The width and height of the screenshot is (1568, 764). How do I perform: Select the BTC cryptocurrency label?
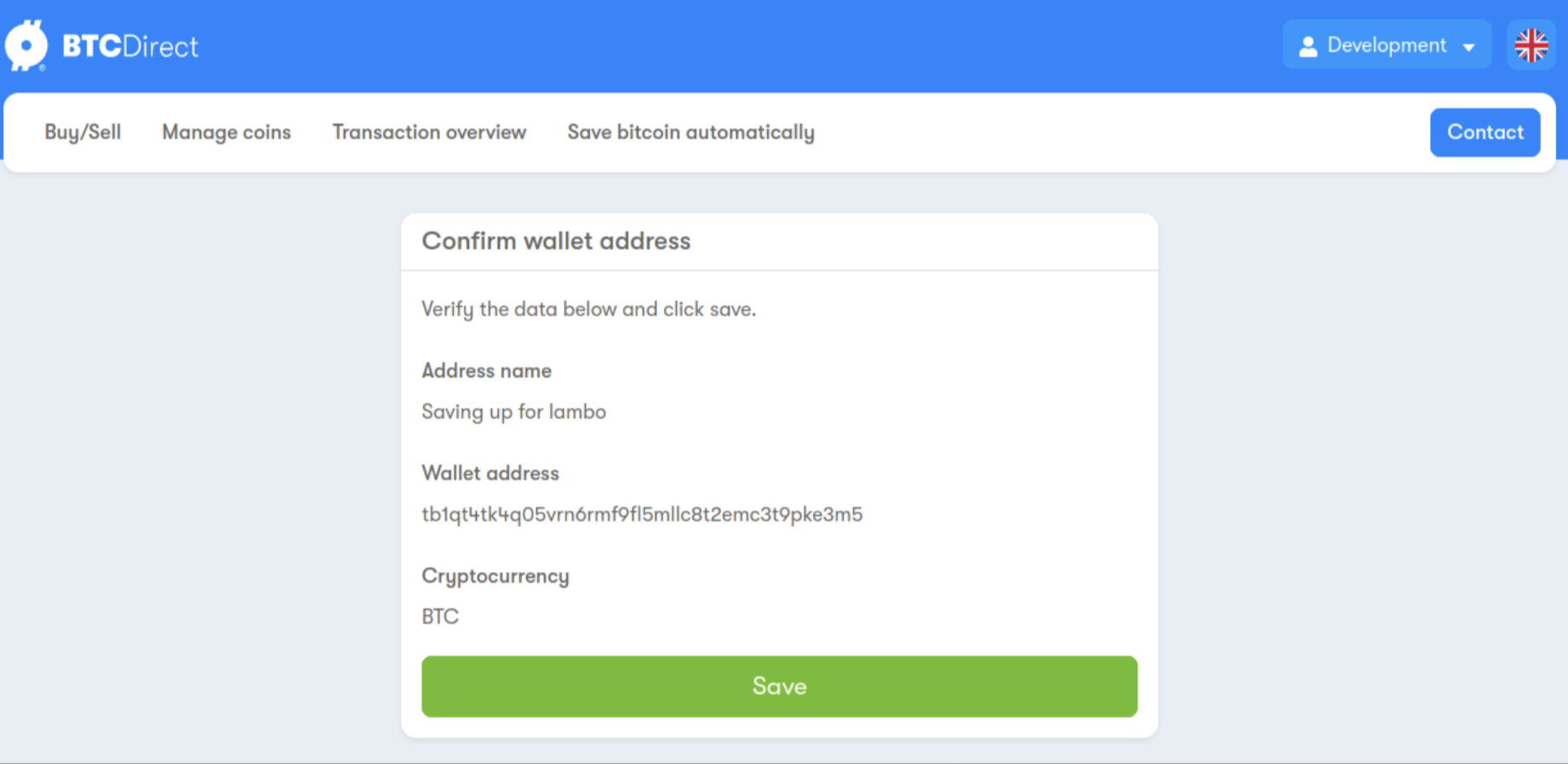pyautogui.click(x=439, y=616)
